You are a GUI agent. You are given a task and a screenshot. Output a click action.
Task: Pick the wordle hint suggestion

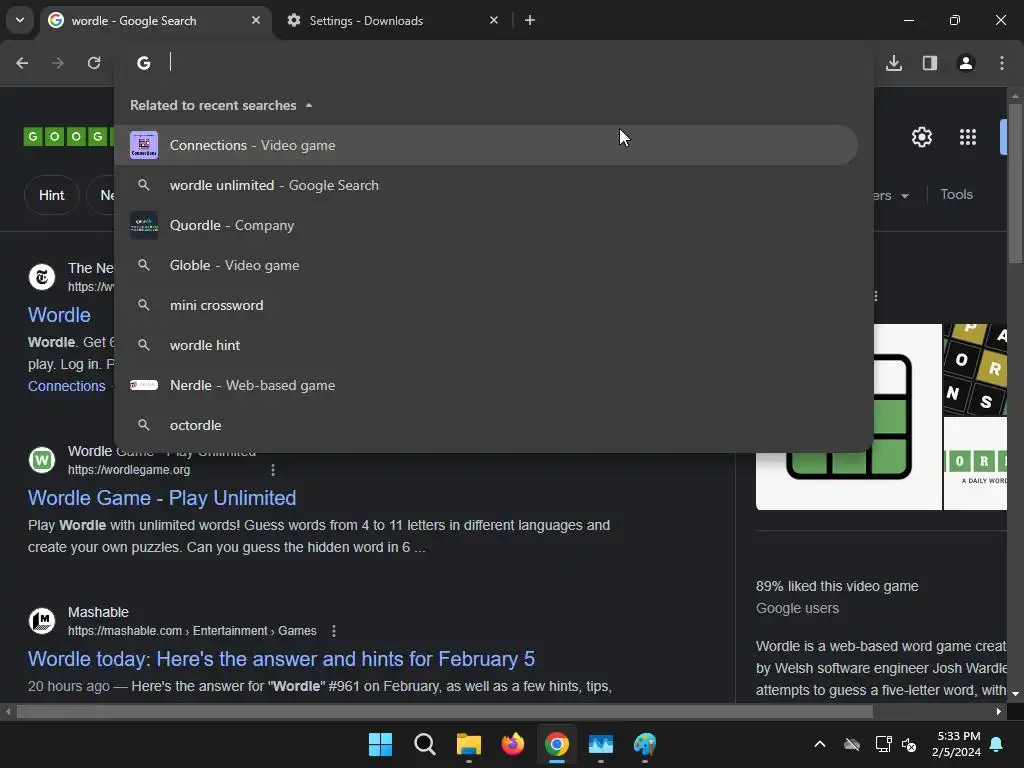[x=485, y=345]
